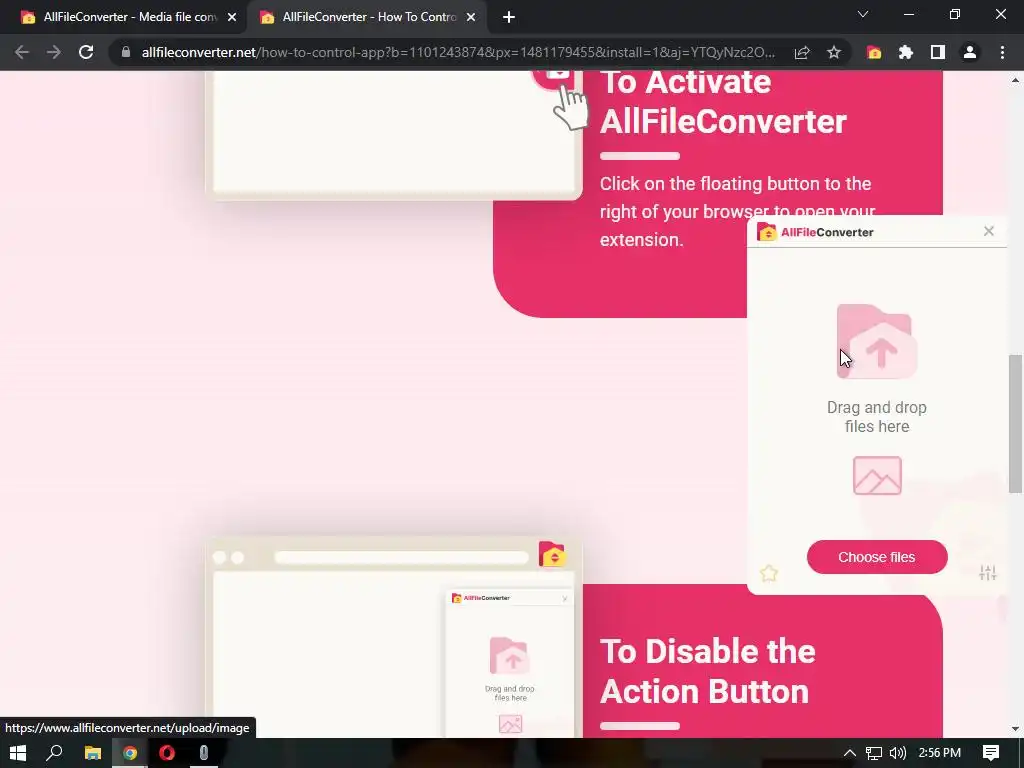Screen dimensions: 1024x768
Task: Click the 'To Disable the Action Button' heading
Action: click(707, 671)
